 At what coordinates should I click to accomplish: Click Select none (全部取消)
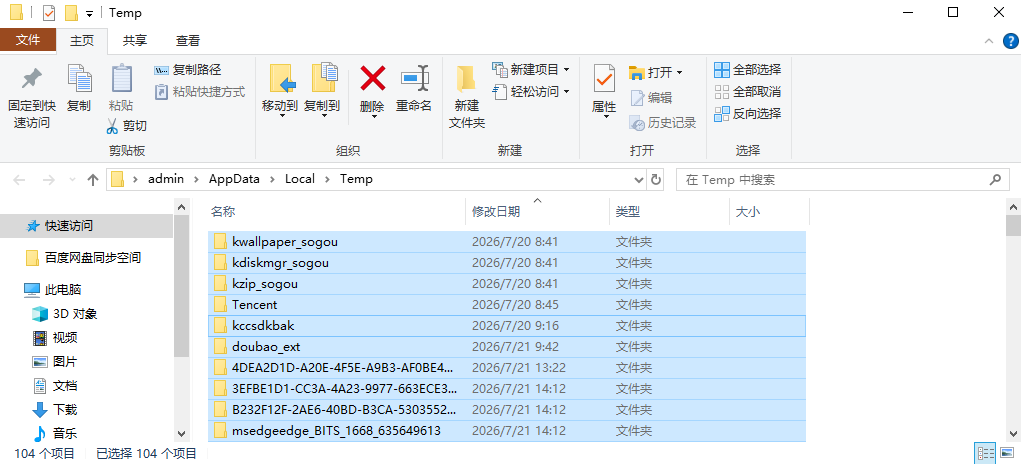coord(748,92)
